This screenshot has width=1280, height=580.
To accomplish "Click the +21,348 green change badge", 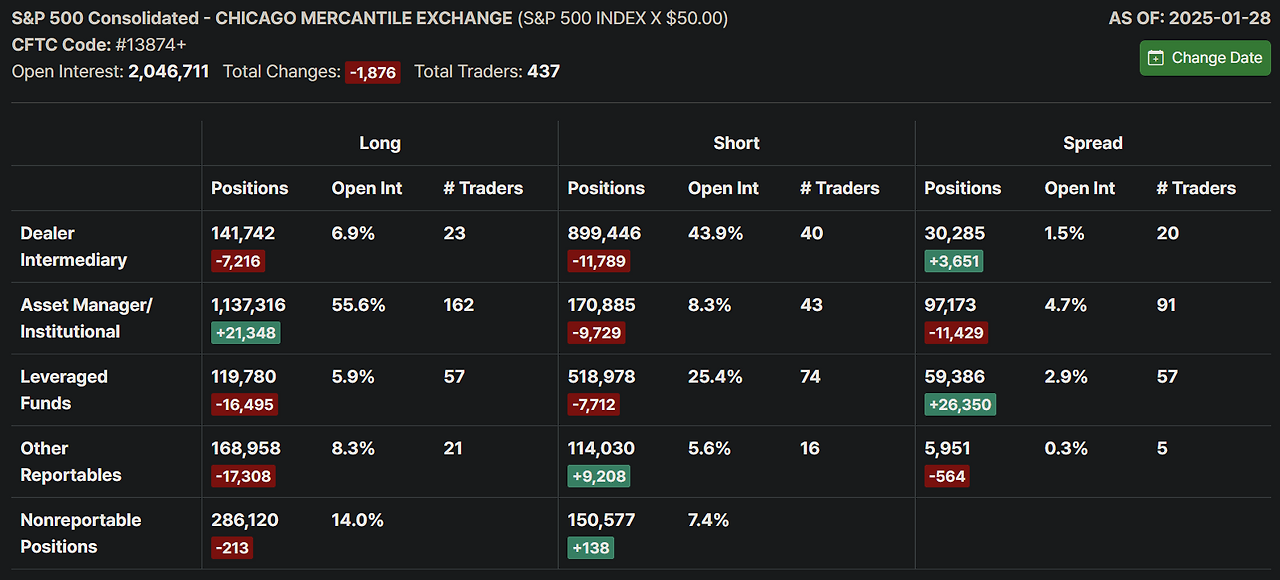I will coord(245,333).
